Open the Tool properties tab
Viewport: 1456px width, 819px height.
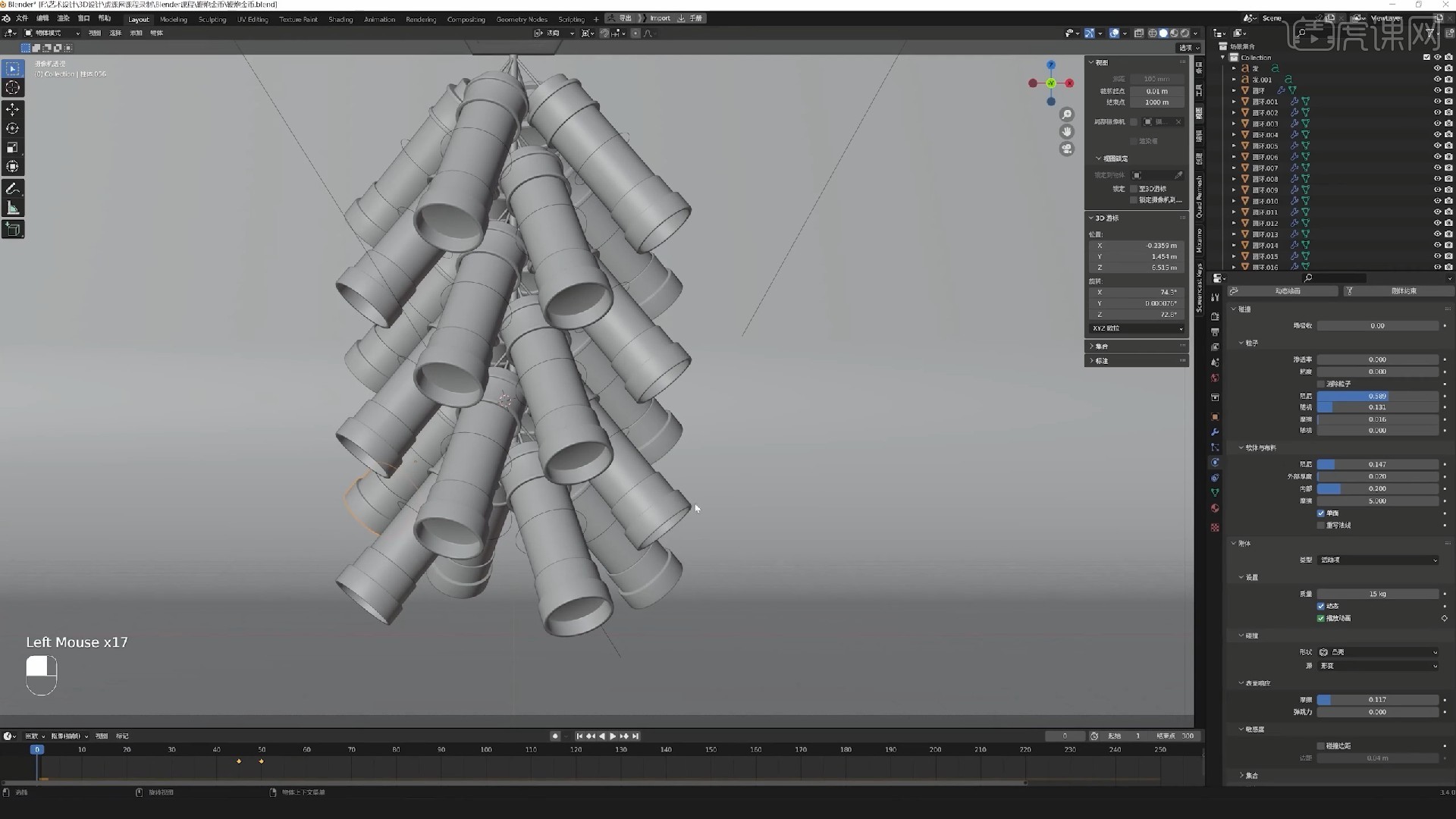tap(1215, 297)
